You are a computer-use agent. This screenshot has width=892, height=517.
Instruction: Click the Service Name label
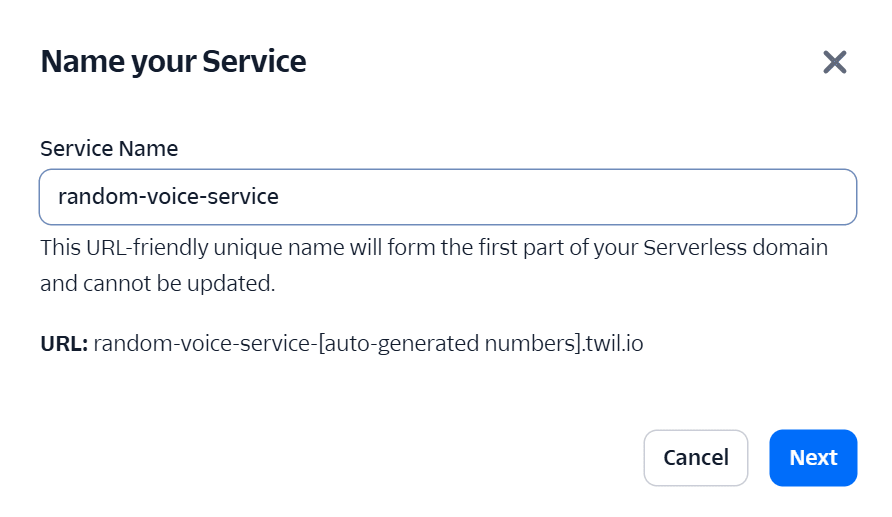tap(109, 149)
